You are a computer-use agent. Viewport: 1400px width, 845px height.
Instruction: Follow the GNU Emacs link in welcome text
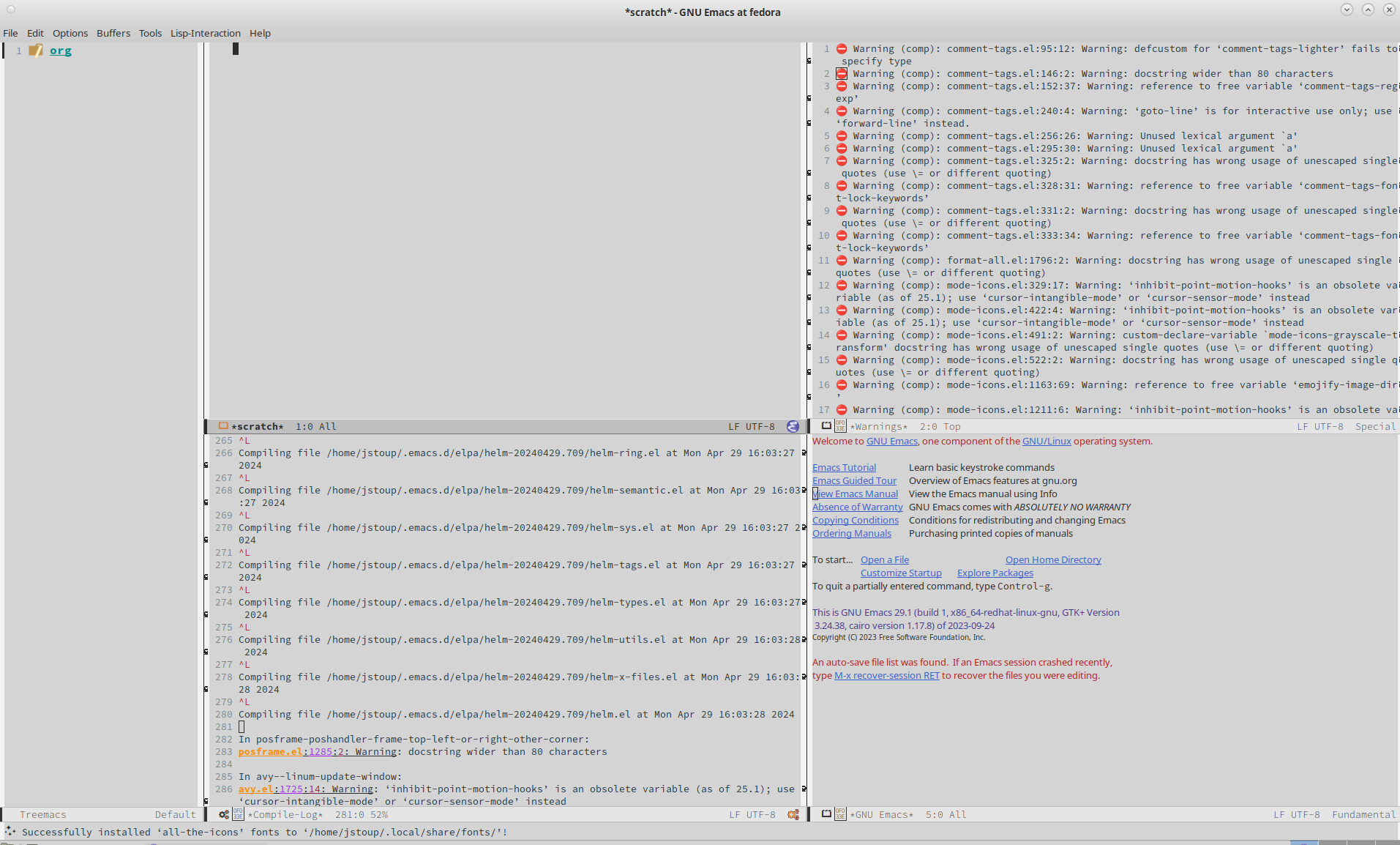[892, 441]
